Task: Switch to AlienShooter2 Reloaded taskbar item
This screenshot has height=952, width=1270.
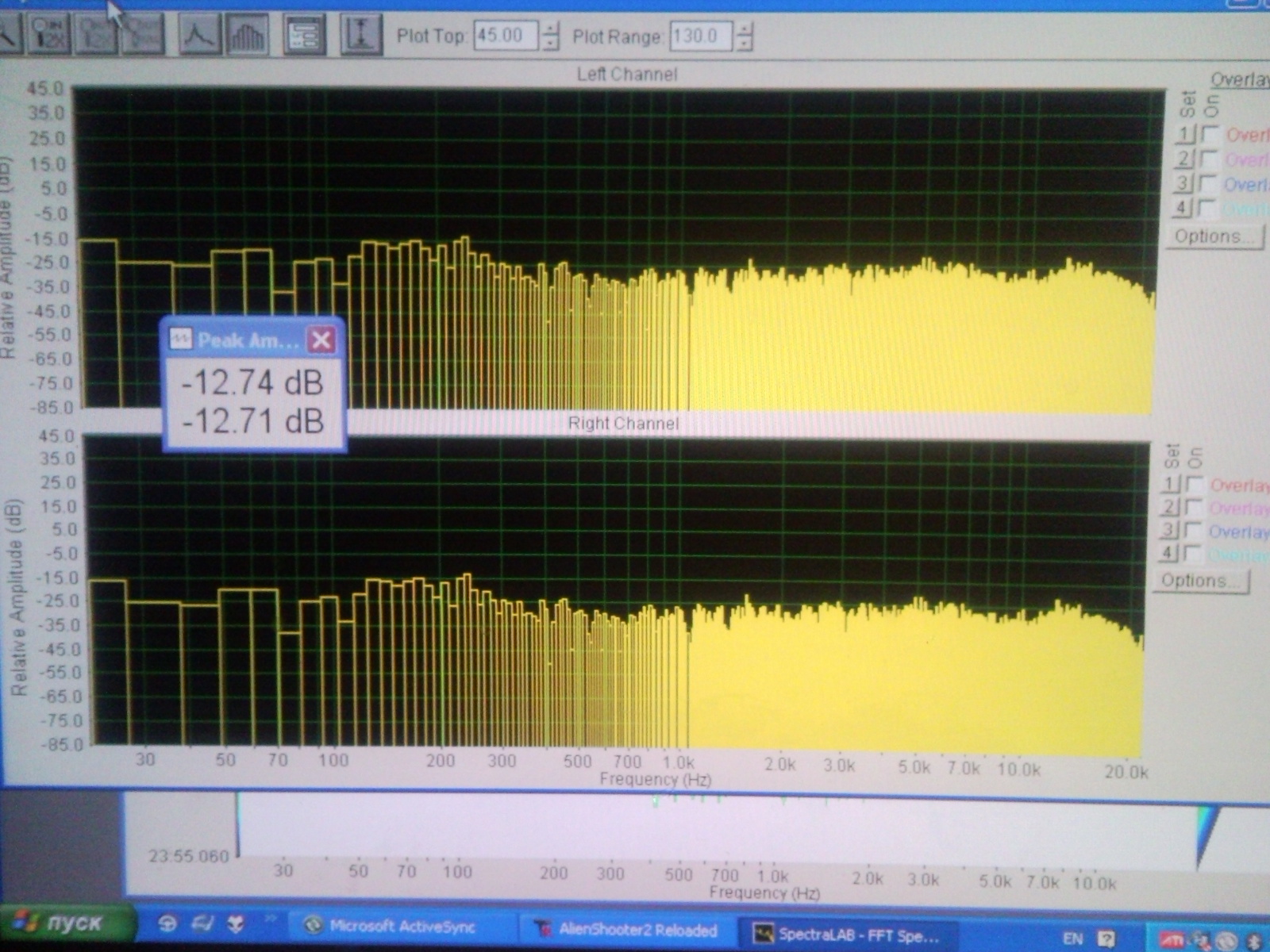Action: coord(627,930)
